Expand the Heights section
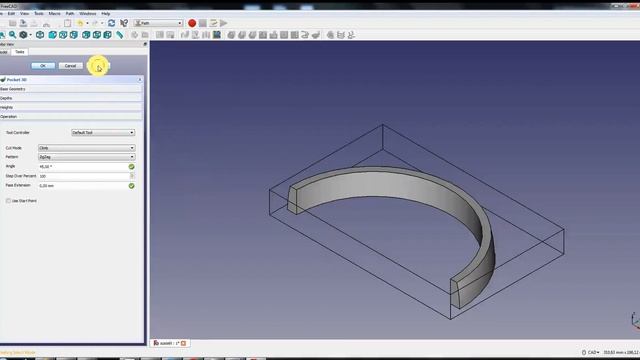Screen dimensions: 640x360 [71, 107]
